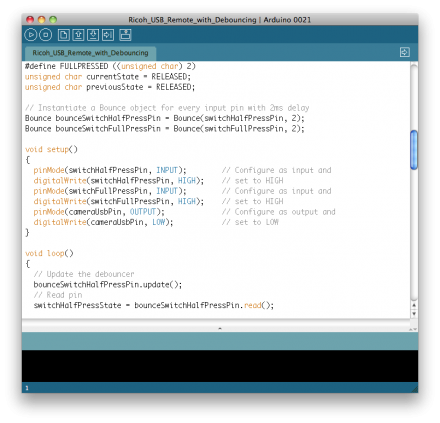The image size is (440, 423).
Task: Select the Ricoh_USB_Remote_with_Debouncing tab
Action: pos(90,53)
